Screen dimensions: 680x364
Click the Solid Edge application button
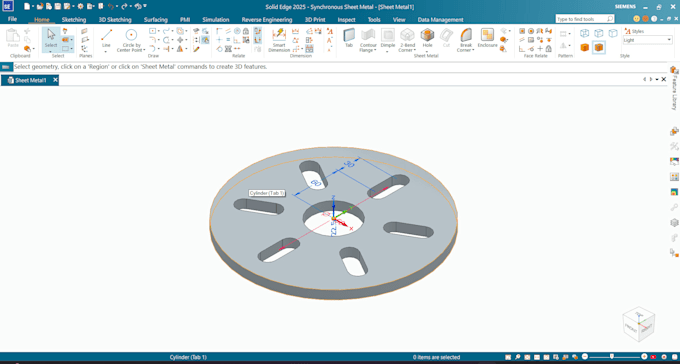7,6
